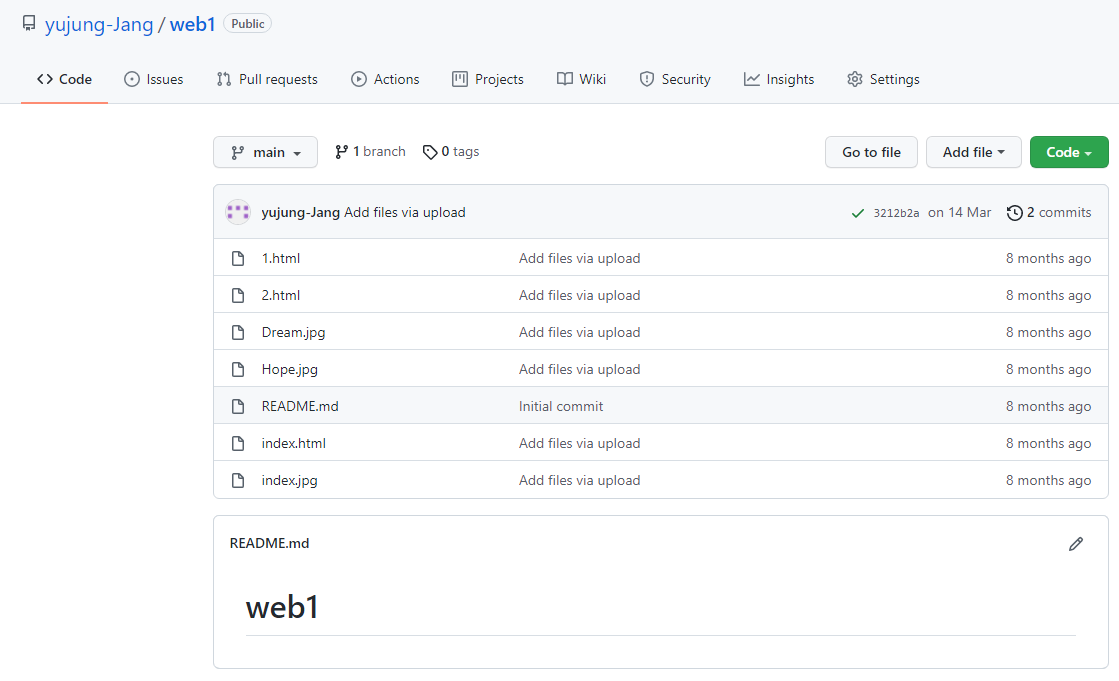1119x681 pixels.
Task: Click the README.md panel header title
Action: [269, 543]
